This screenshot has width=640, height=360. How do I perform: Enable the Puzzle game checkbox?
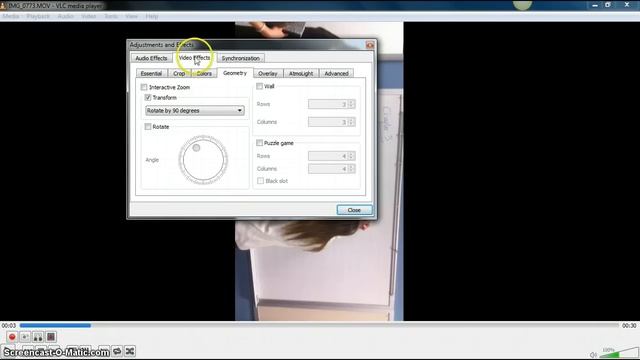click(259, 143)
